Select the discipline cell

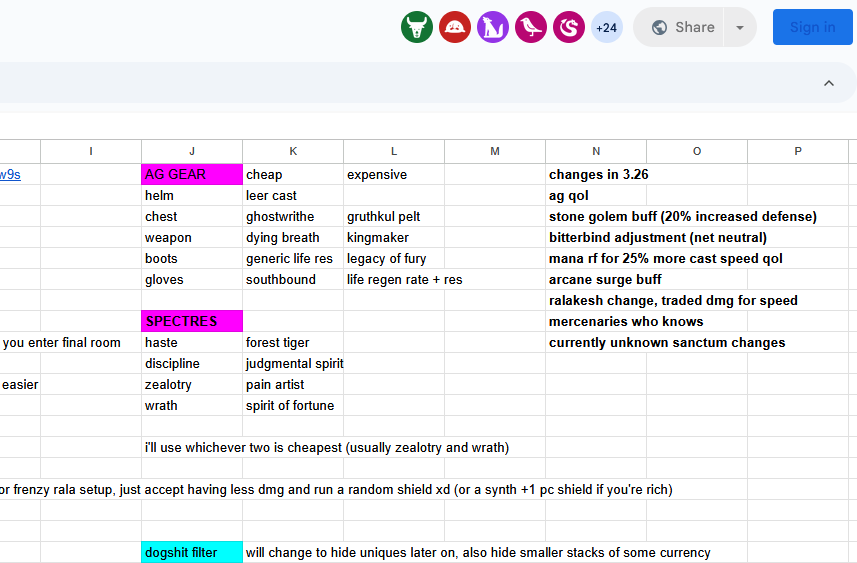point(192,363)
